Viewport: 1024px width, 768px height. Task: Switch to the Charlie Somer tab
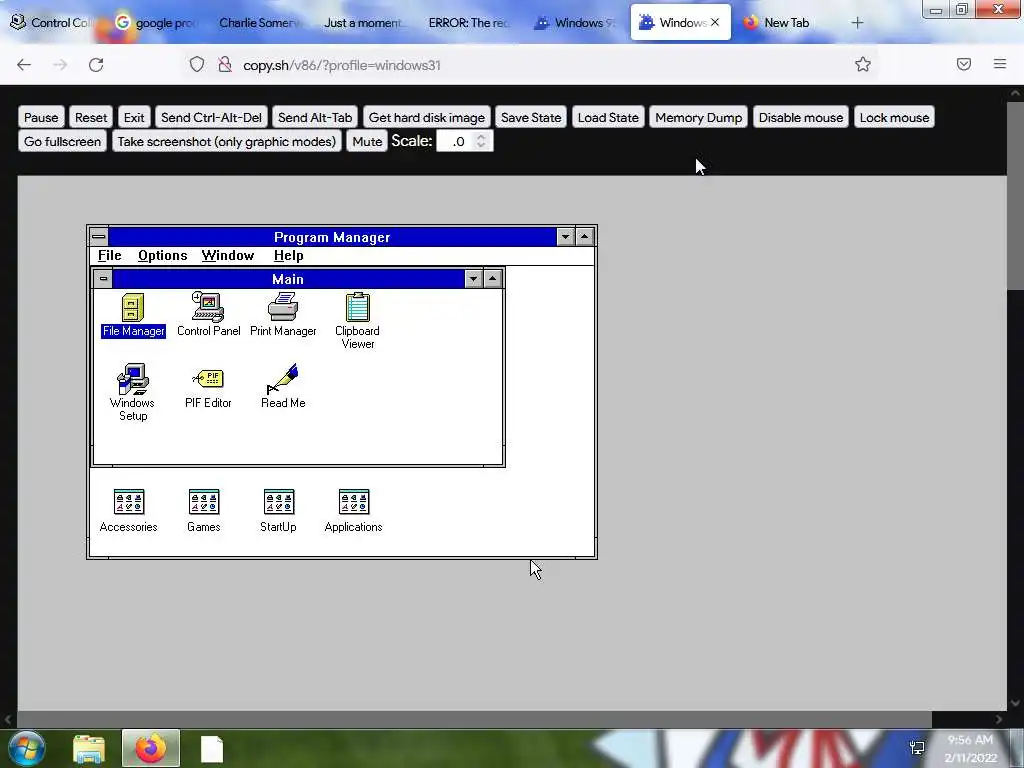(259, 23)
